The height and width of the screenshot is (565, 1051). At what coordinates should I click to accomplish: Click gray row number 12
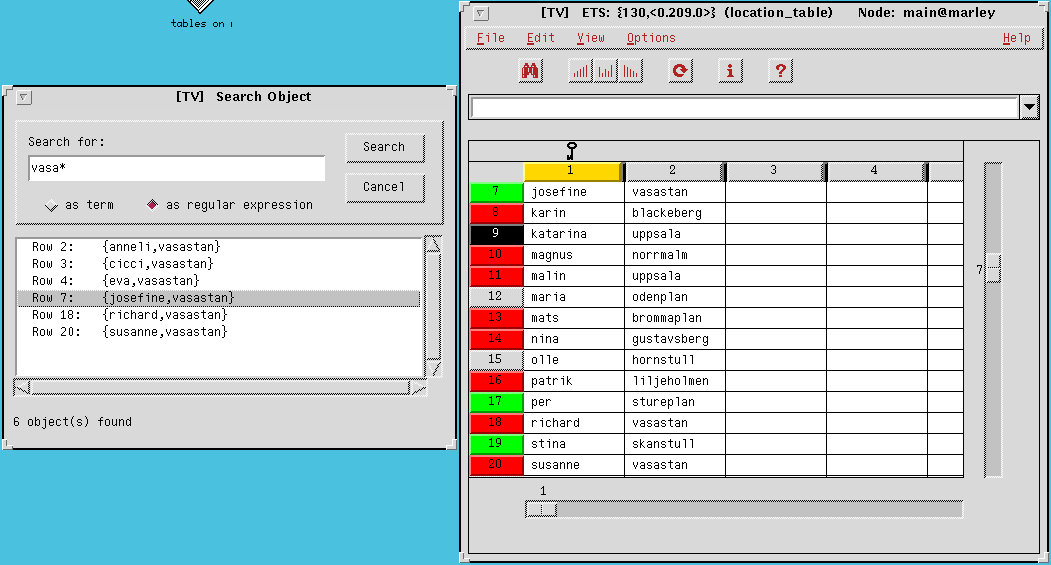coord(496,297)
